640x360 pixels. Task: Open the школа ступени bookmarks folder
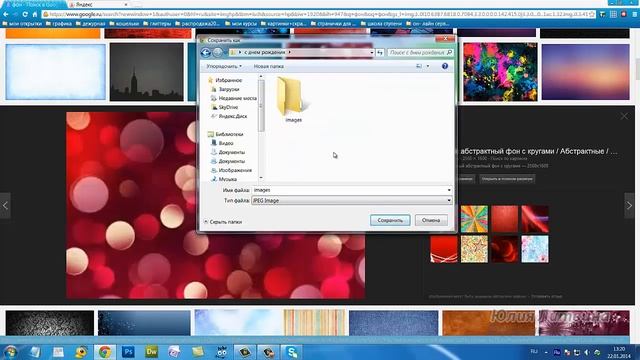pyautogui.click(x=382, y=24)
